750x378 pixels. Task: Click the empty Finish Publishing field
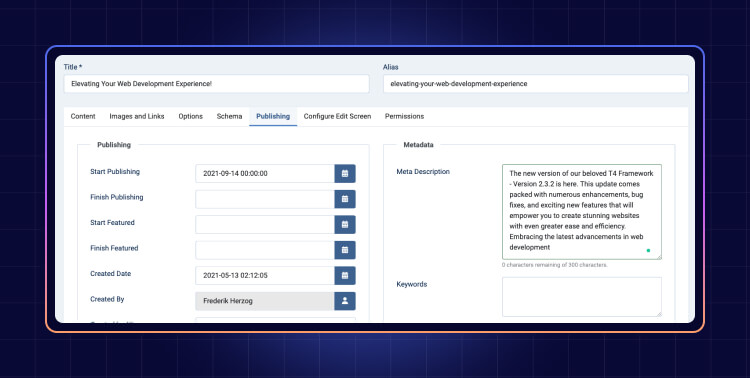[265, 199]
